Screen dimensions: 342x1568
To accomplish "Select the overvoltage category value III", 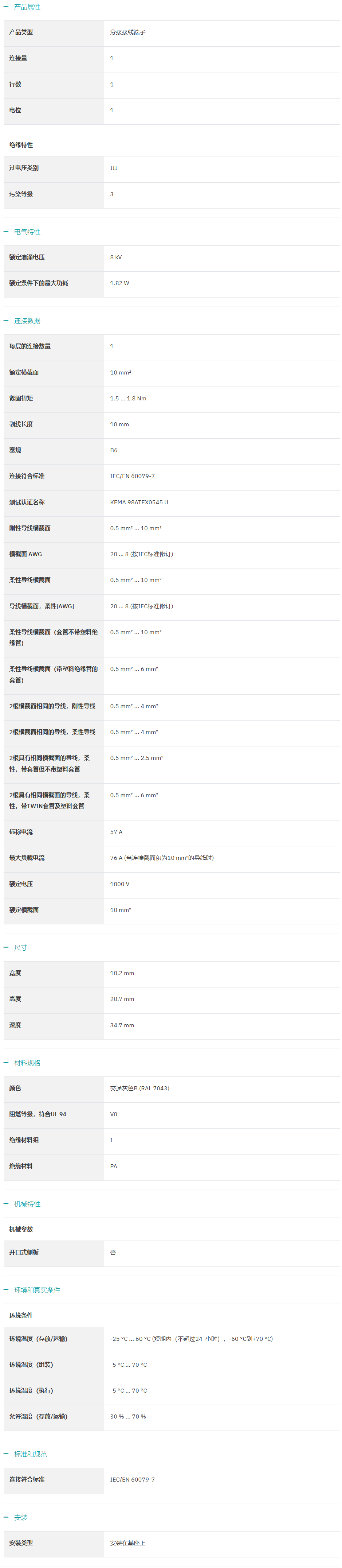I will click(x=114, y=168).
